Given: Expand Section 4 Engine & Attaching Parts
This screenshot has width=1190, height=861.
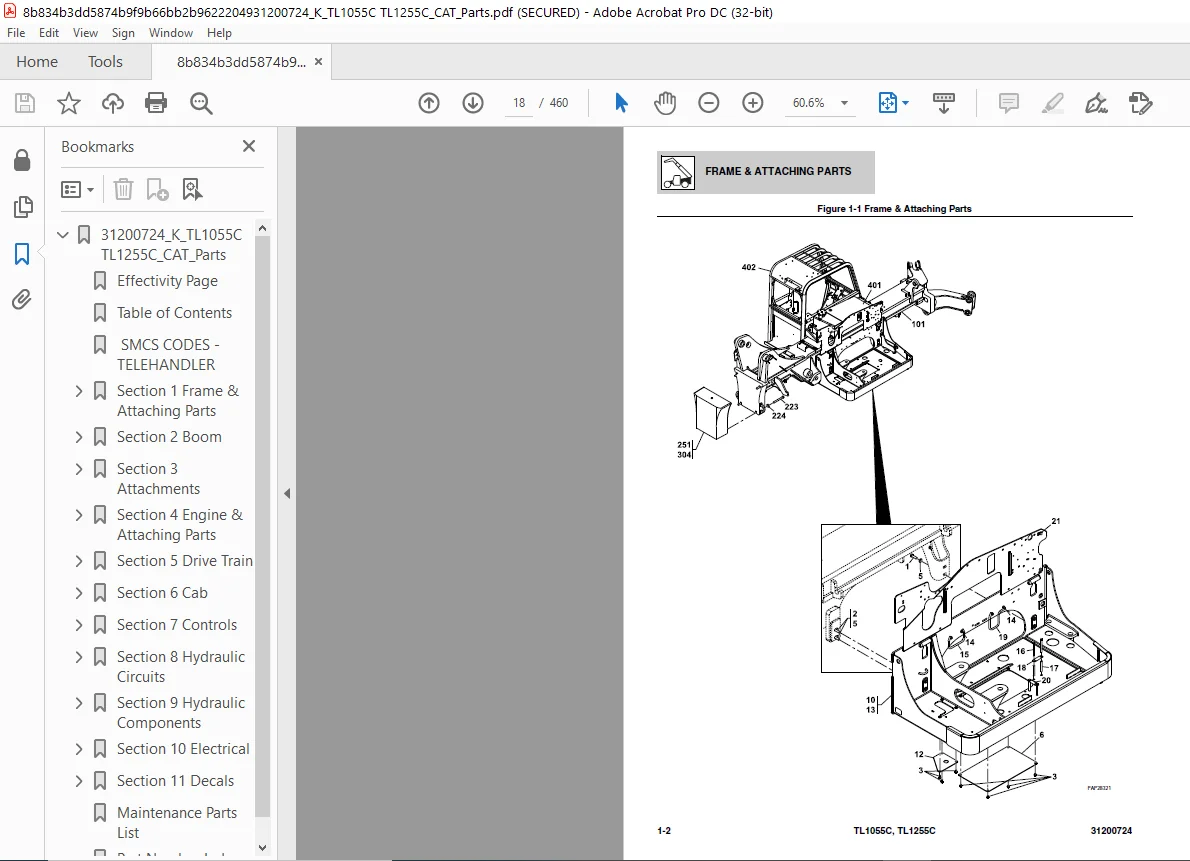Looking at the screenshot, I should [x=79, y=516].
